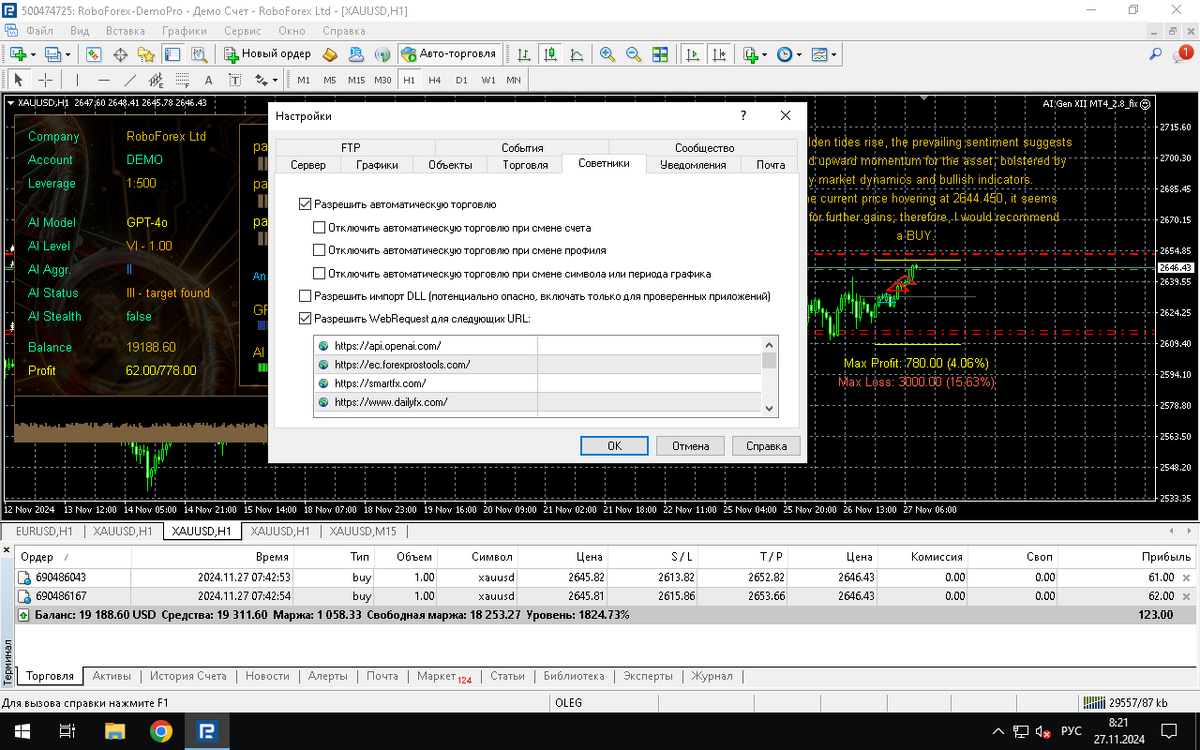Open the new chart dropdown arrow
Viewport: 1200px width, 750px height.
[x=34, y=54]
